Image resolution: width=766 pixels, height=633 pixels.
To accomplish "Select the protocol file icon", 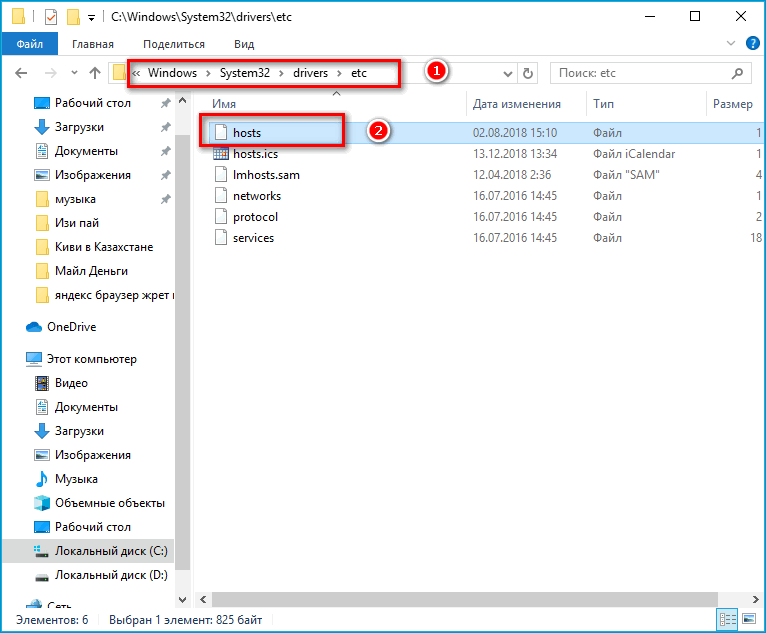I will point(221,216).
